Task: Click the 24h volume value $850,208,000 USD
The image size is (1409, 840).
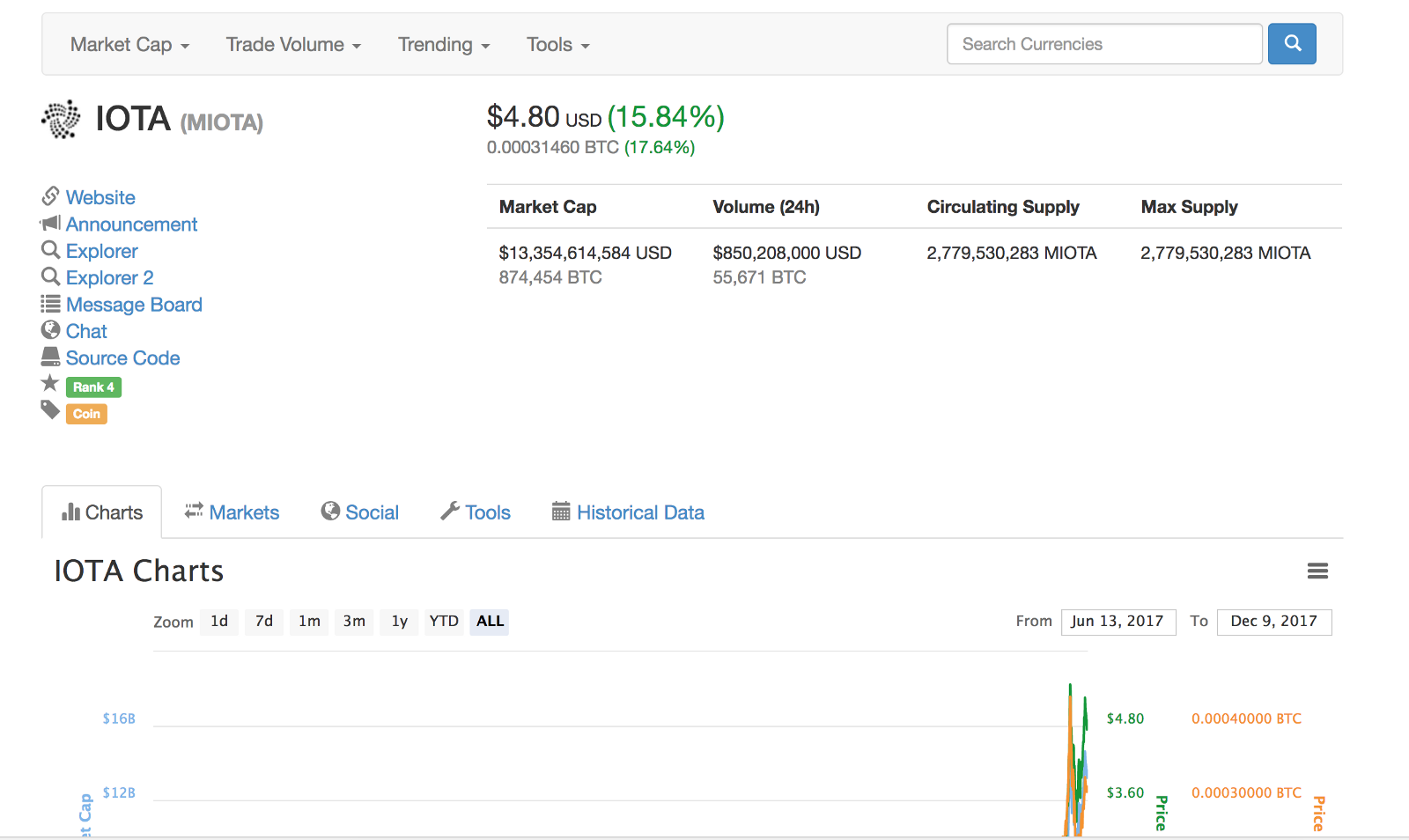Action: click(787, 254)
